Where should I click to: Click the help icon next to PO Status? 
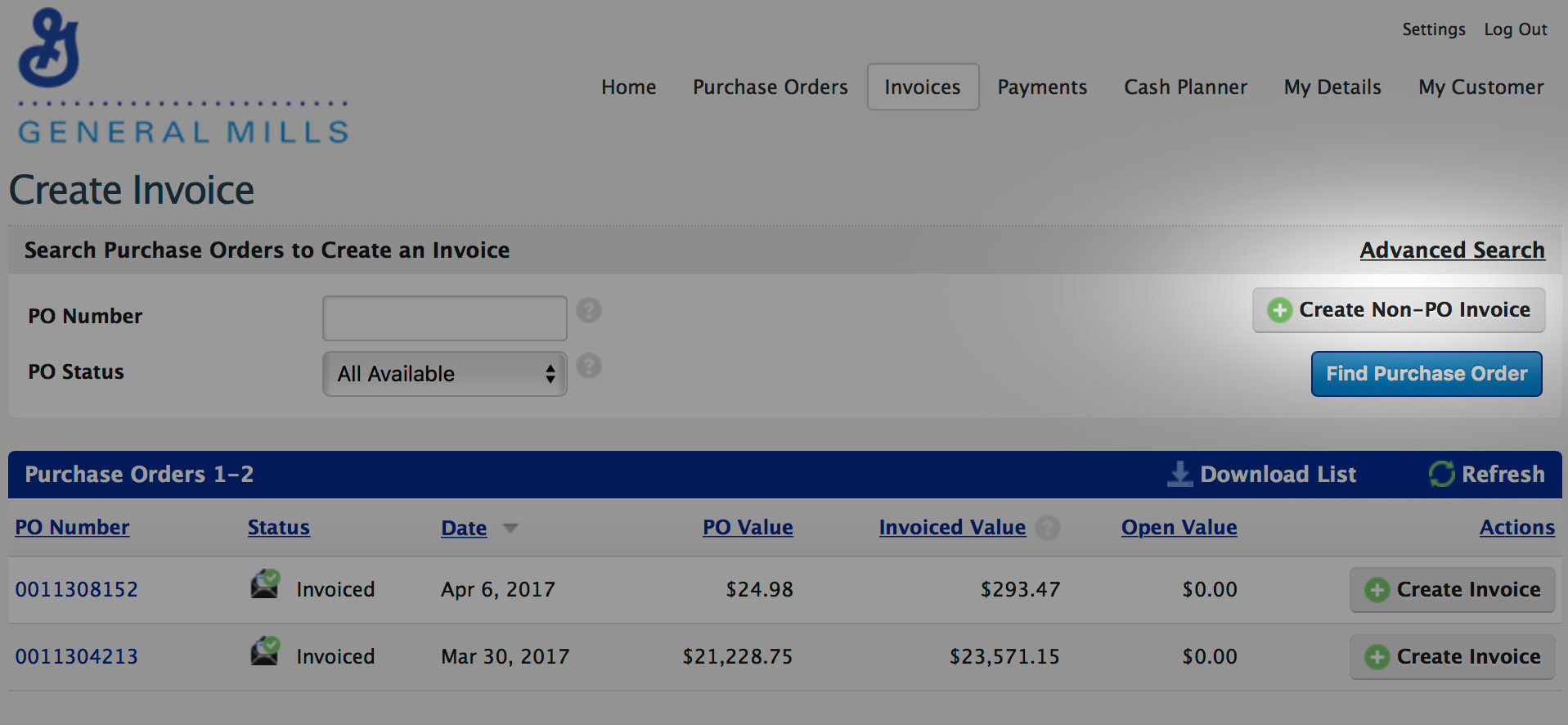[589, 367]
